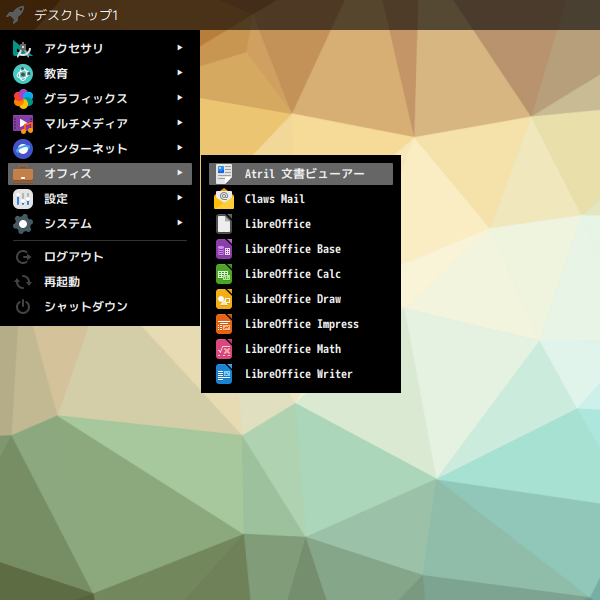
Task: Click the LibreOffice Draw yellow icon
Action: click(224, 299)
